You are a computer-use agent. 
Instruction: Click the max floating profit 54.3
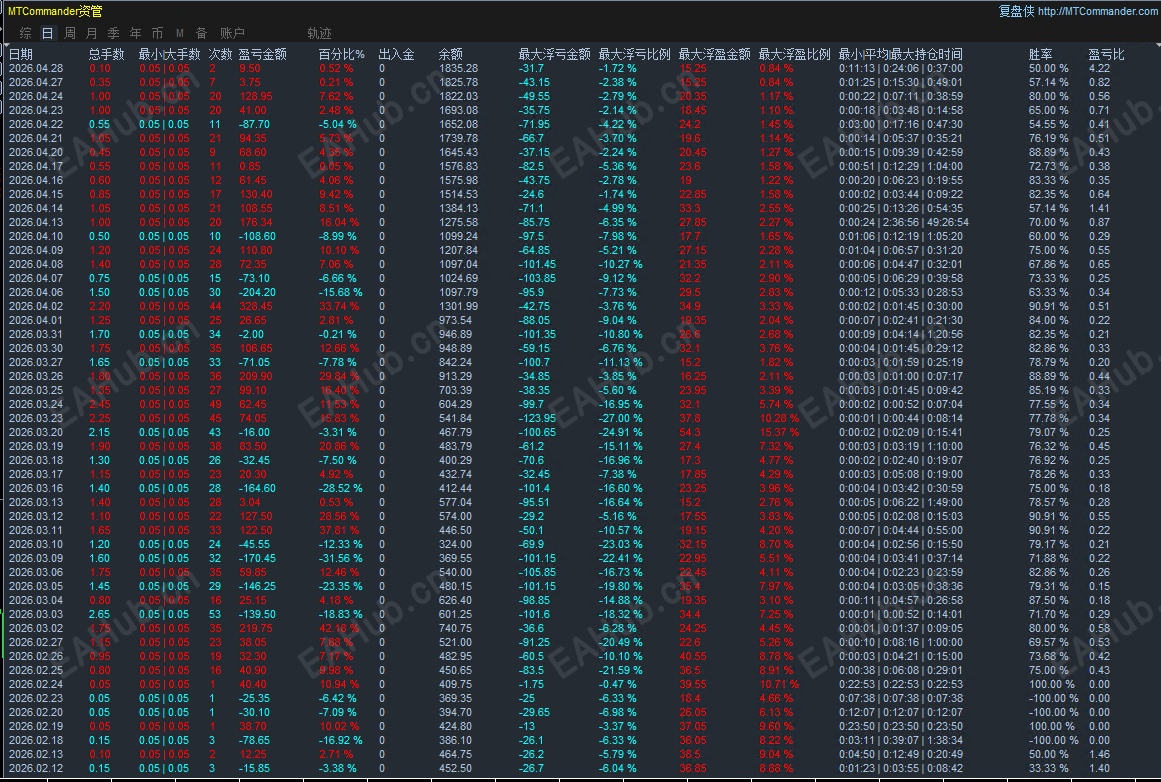point(689,432)
